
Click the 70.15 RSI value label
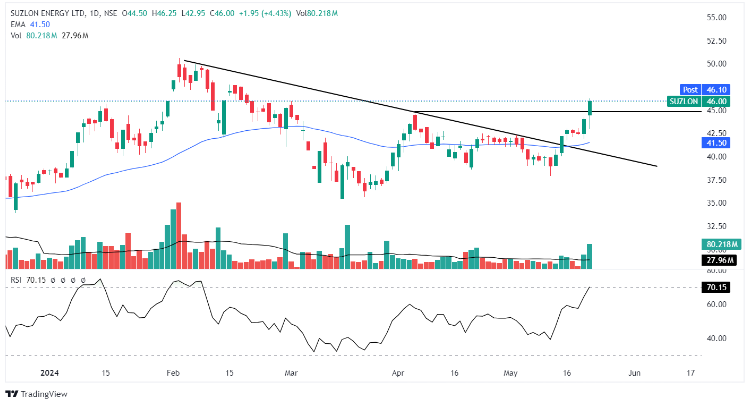point(715,288)
